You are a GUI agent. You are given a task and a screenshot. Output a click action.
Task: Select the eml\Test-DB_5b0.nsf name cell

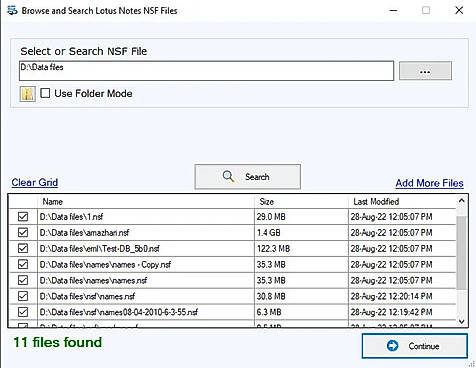tap(146, 248)
